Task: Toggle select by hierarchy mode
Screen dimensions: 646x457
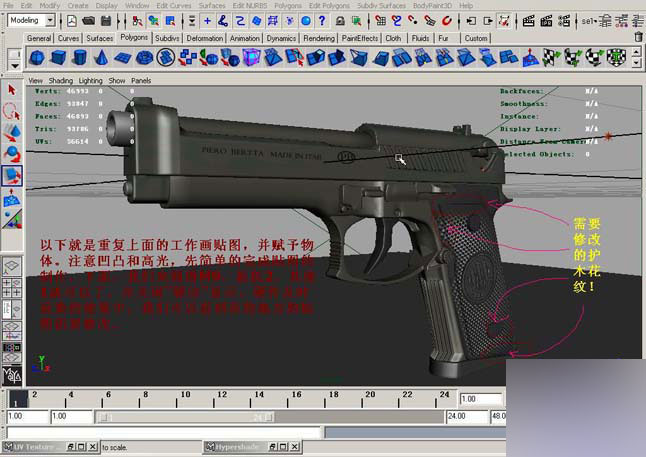Action: tap(137, 21)
